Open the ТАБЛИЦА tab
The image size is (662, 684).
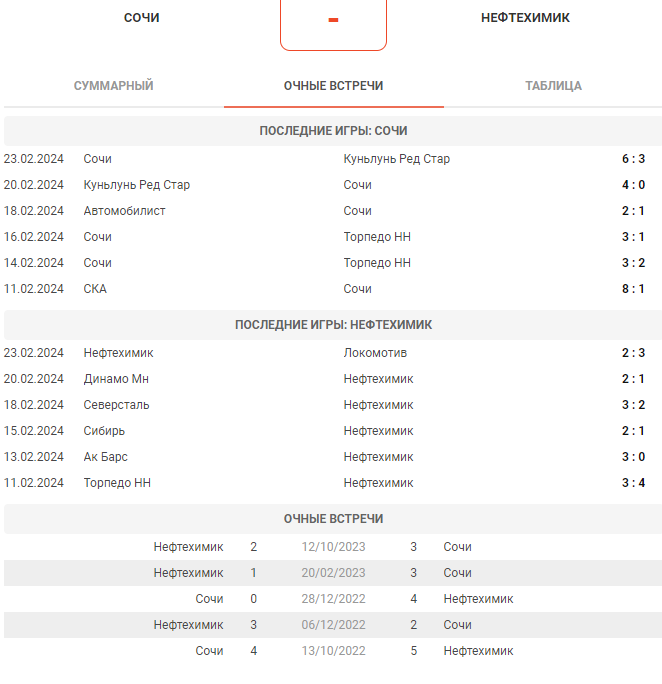pyautogui.click(x=553, y=86)
